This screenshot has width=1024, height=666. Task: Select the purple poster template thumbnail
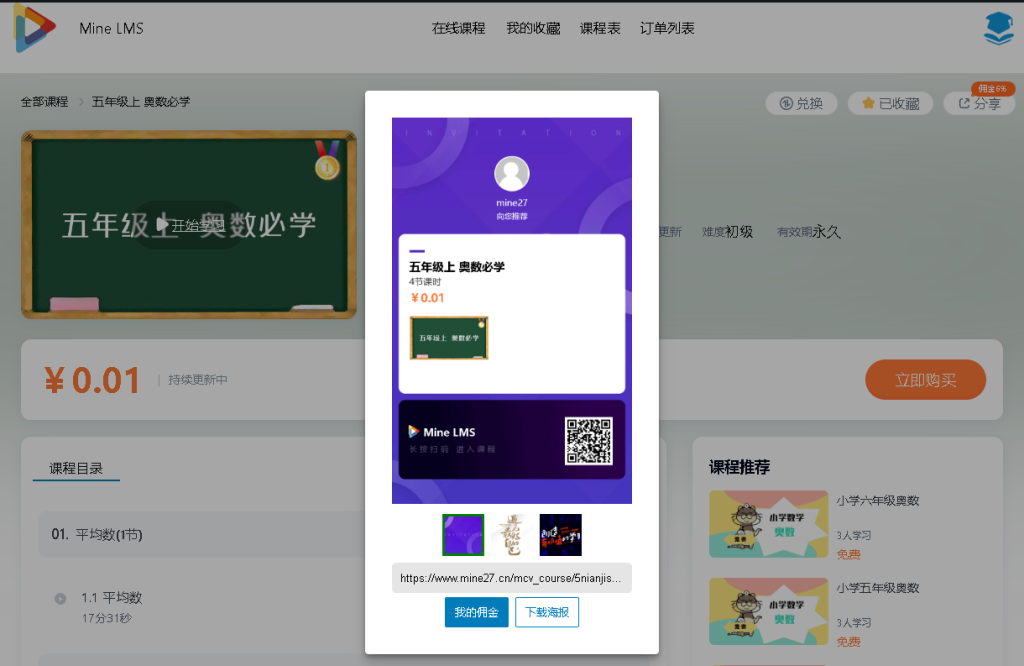pyautogui.click(x=463, y=535)
